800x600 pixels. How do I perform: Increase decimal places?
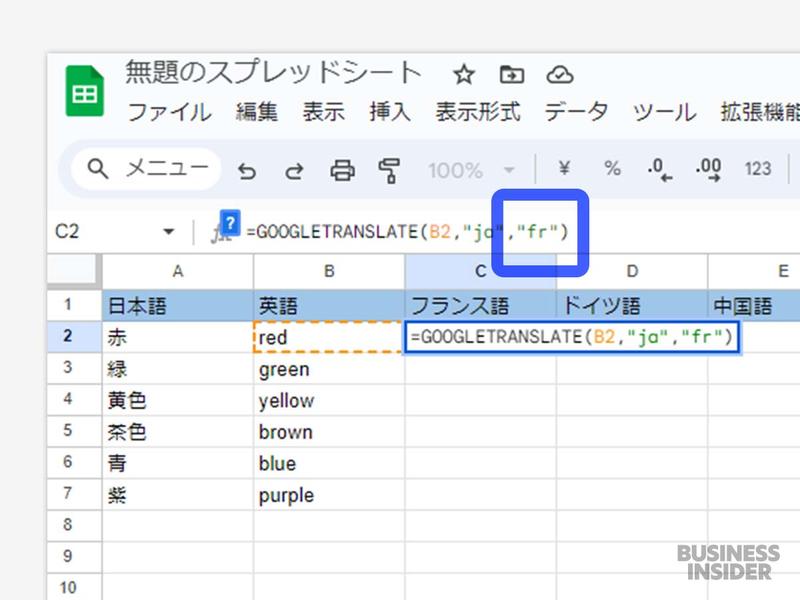click(708, 169)
